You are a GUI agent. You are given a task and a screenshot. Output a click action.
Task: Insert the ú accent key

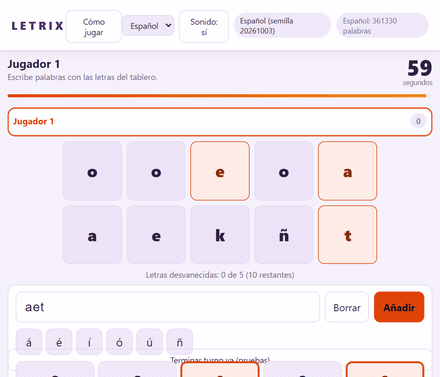(x=150, y=342)
